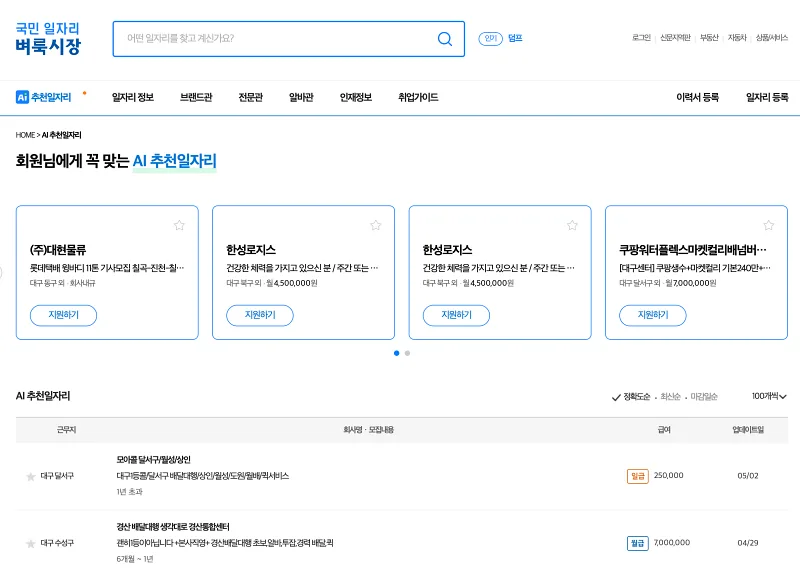The width and height of the screenshot is (800, 568).
Task: Open 상품/서비스 link
Action: (x=771, y=38)
